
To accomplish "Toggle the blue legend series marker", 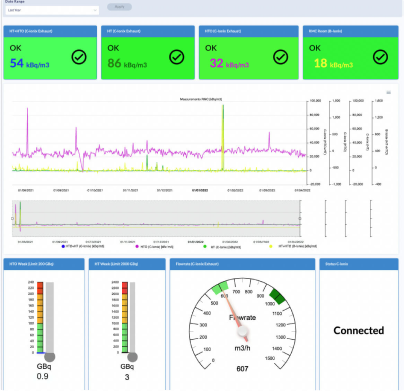I will 63,246.
